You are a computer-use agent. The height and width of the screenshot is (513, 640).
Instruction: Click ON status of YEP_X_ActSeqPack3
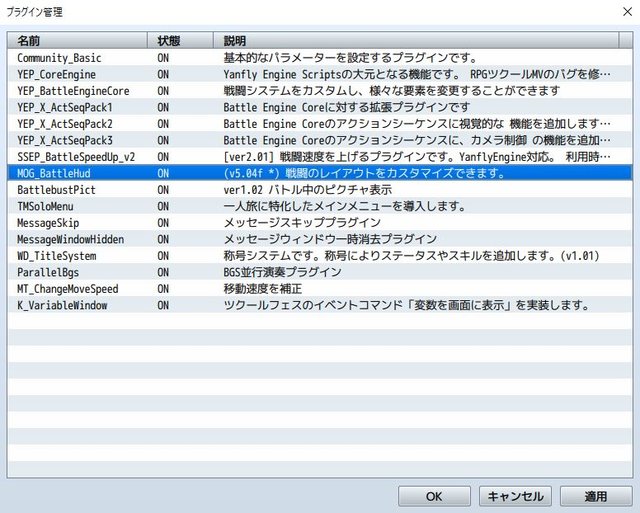click(163, 140)
